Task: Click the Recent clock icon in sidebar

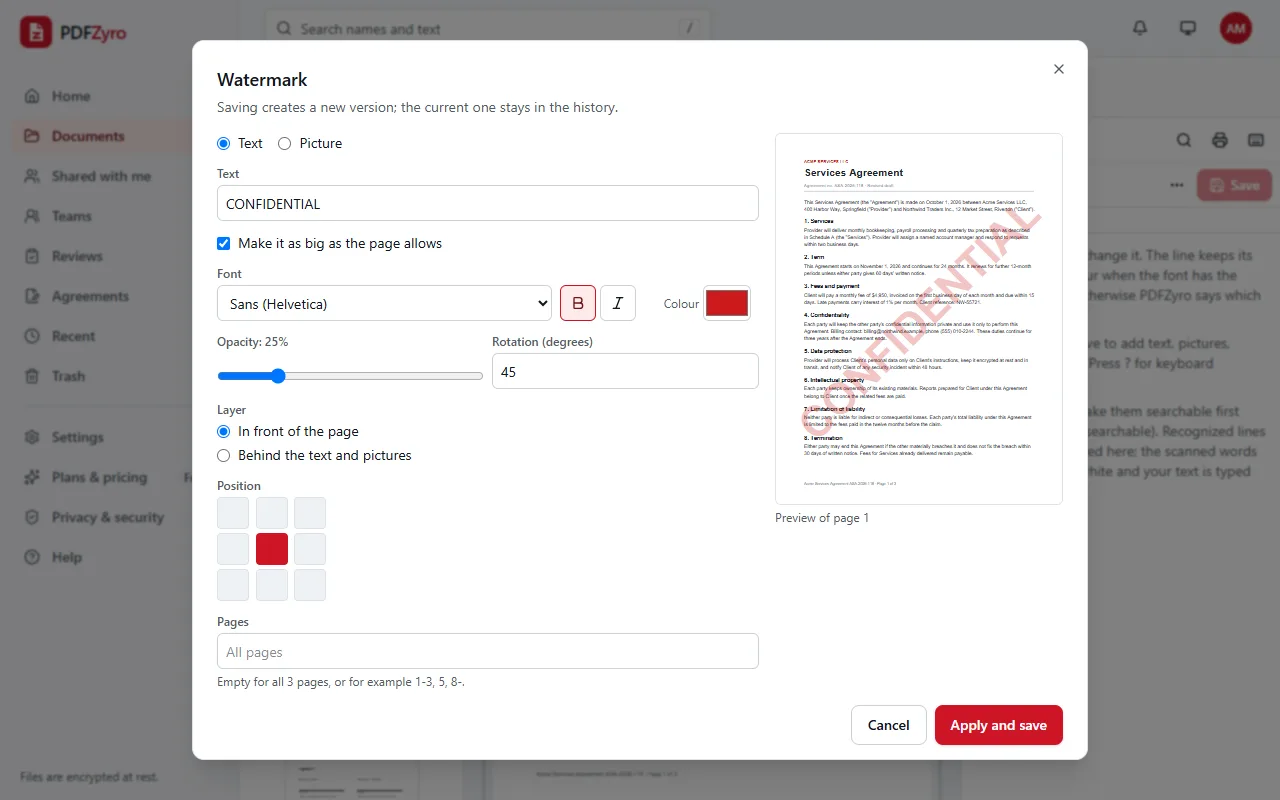Action: click(32, 336)
